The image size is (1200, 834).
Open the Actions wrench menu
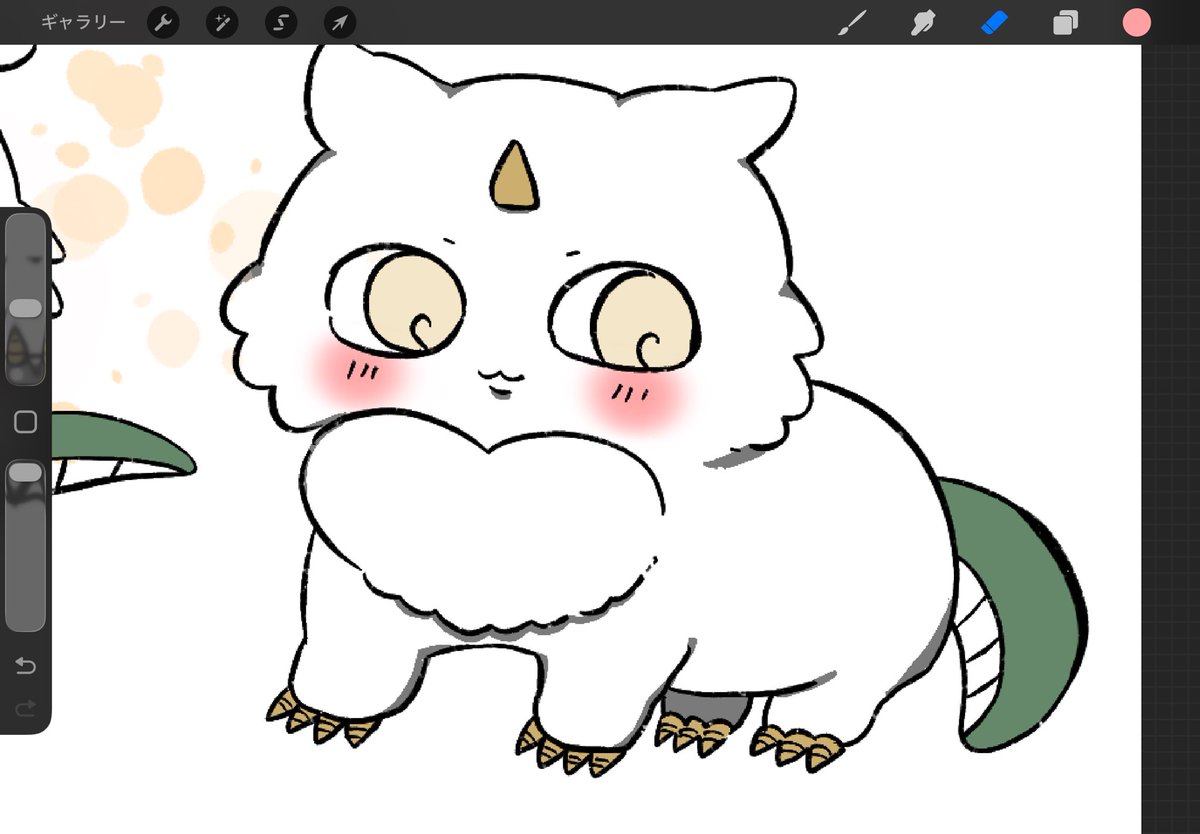[163, 23]
